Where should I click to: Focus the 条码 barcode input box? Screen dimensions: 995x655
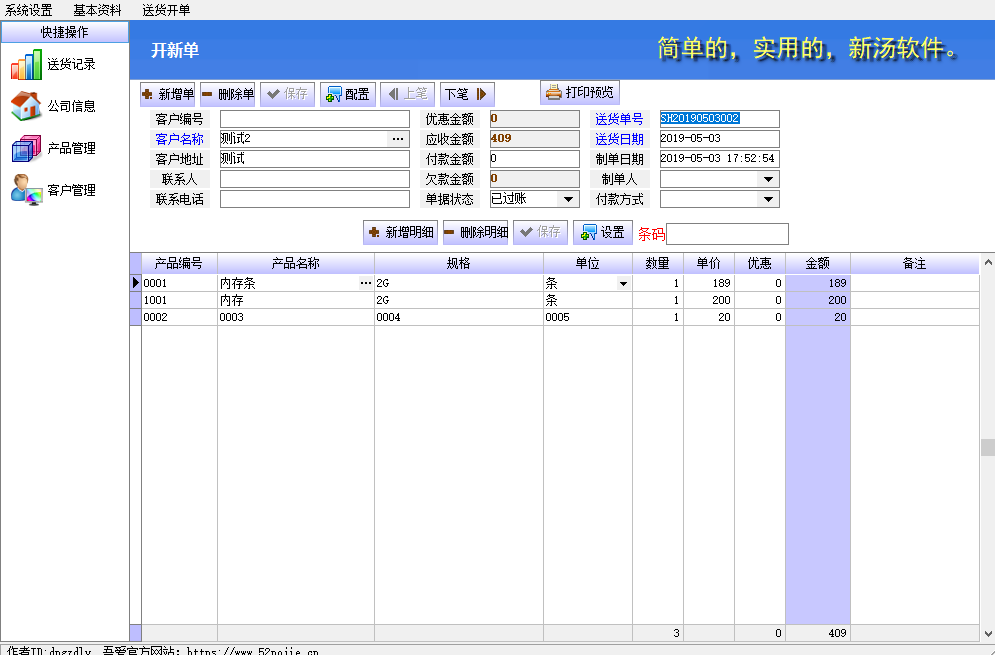pos(727,234)
